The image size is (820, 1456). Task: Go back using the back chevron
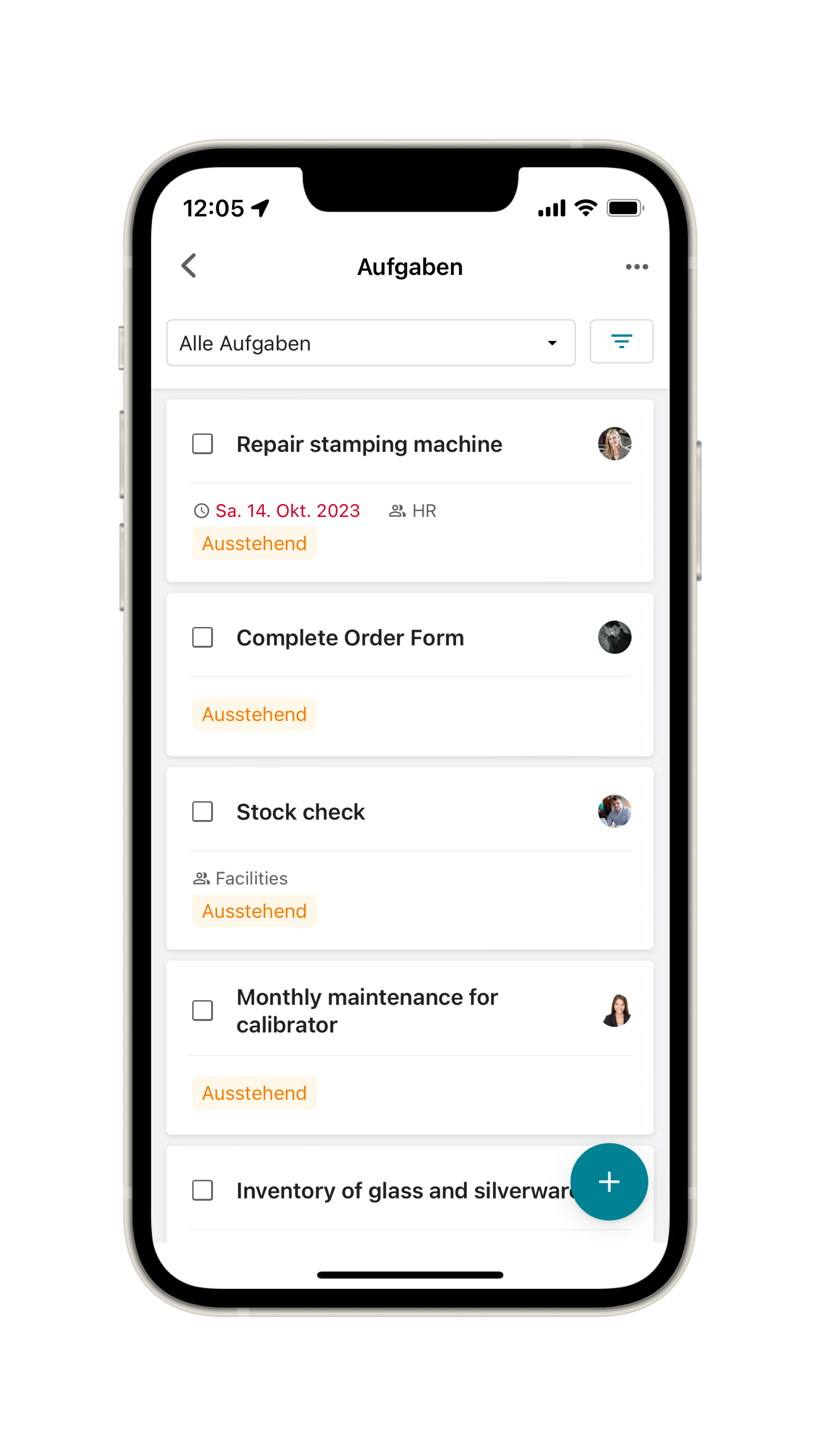(x=189, y=265)
